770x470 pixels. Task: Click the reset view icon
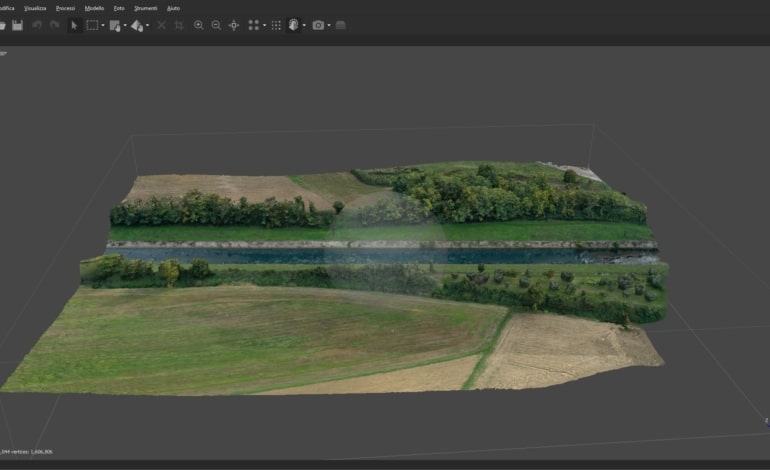pos(234,26)
